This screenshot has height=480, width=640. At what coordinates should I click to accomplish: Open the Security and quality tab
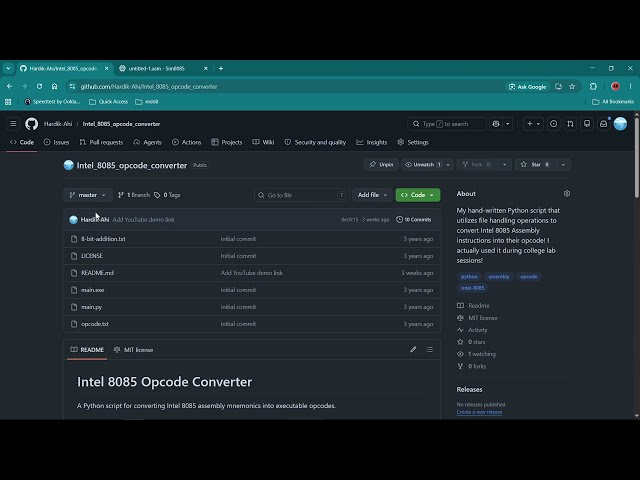tap(315, 142)
